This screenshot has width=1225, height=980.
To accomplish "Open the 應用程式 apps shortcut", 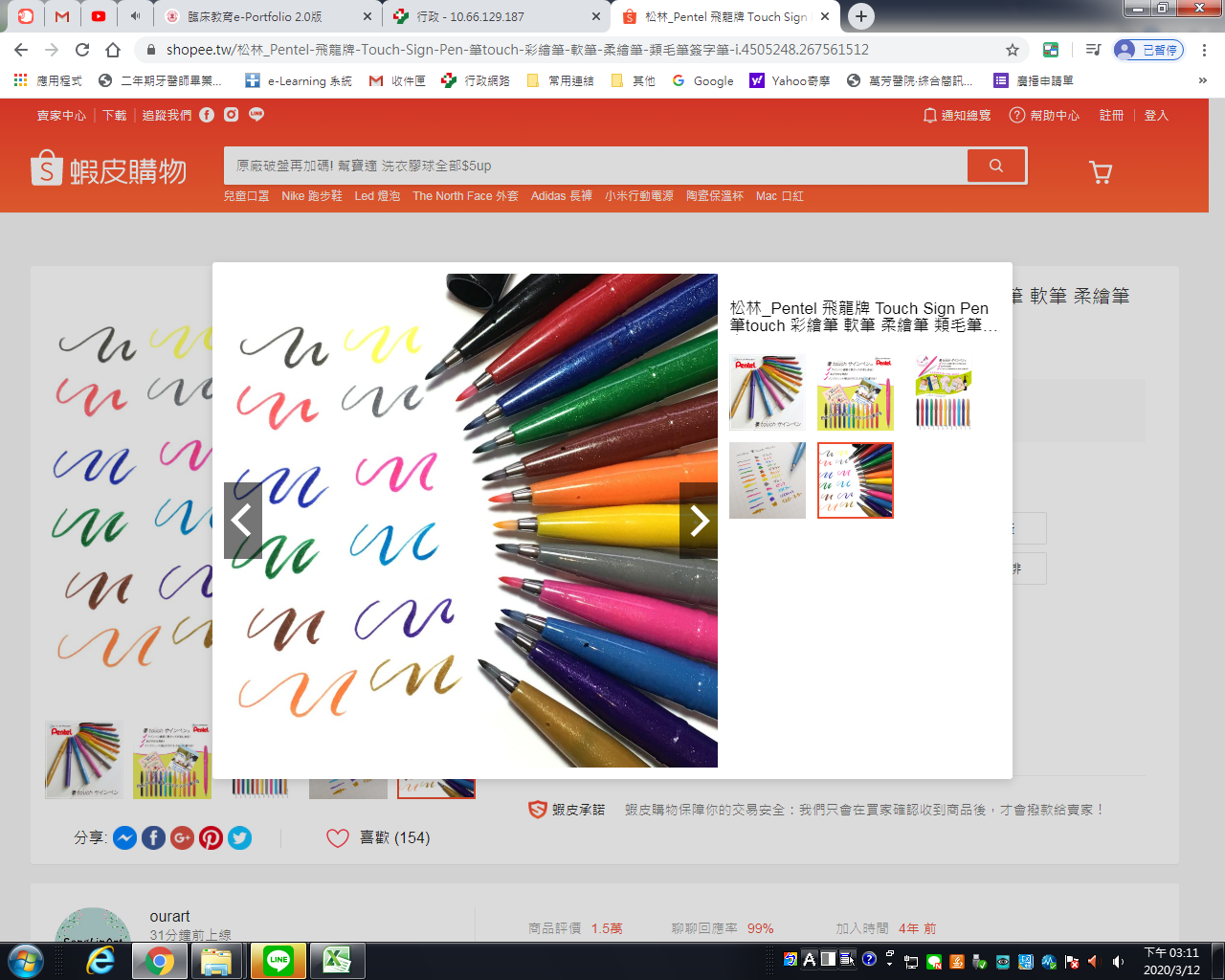I will click(x=48, y=81).
